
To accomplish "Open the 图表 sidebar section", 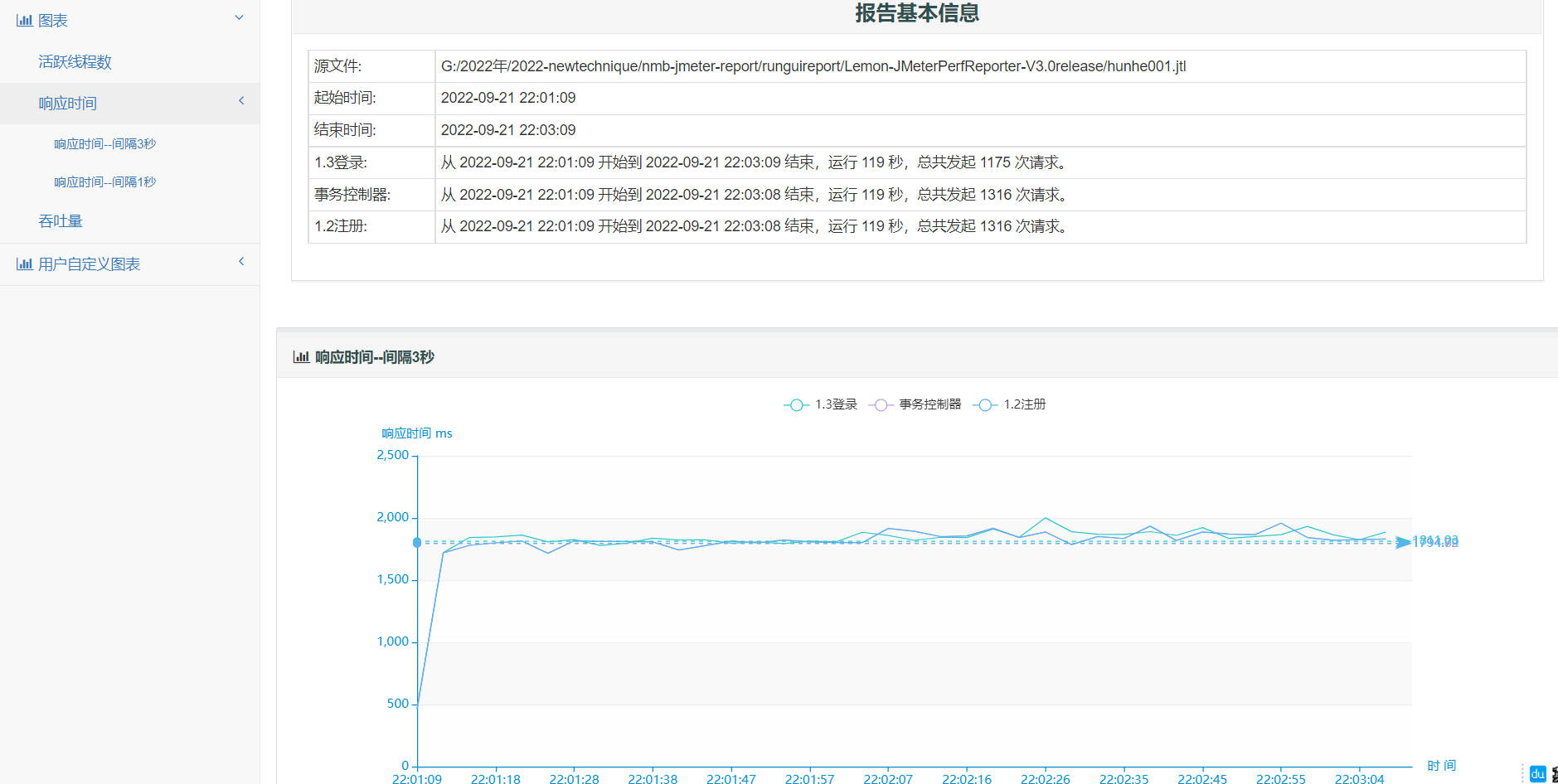I will tap(53, 20).
